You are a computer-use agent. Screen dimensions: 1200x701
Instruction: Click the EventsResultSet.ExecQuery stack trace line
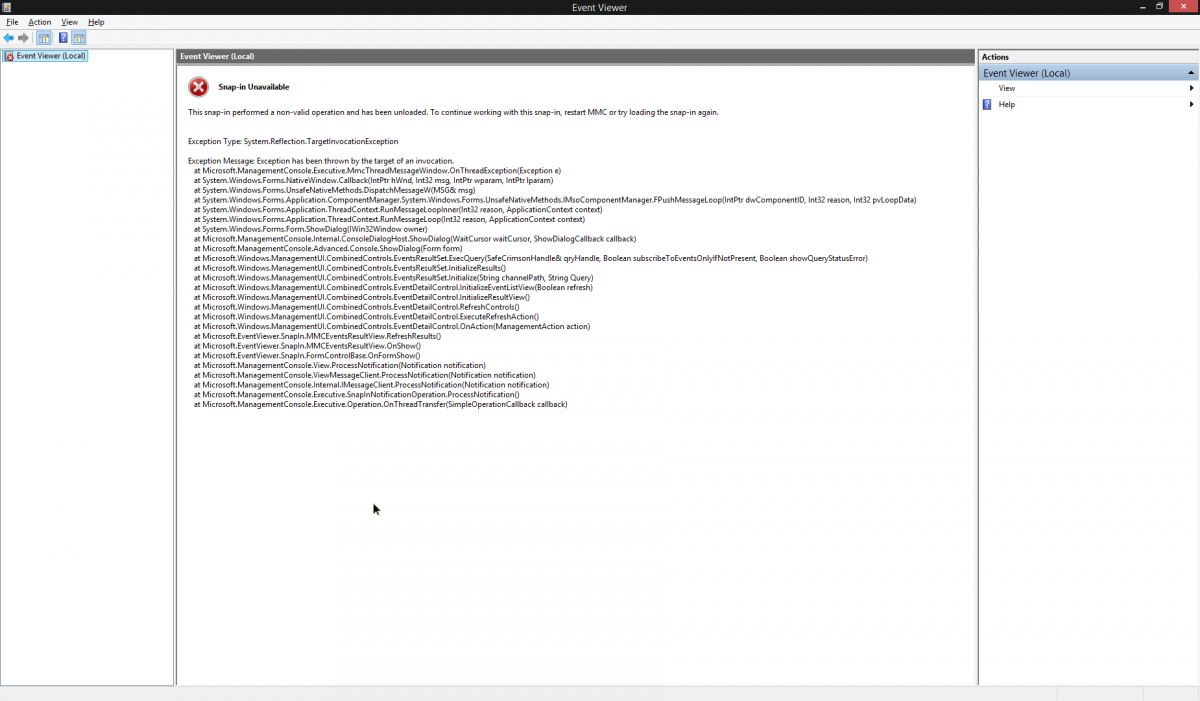(531, 258)
